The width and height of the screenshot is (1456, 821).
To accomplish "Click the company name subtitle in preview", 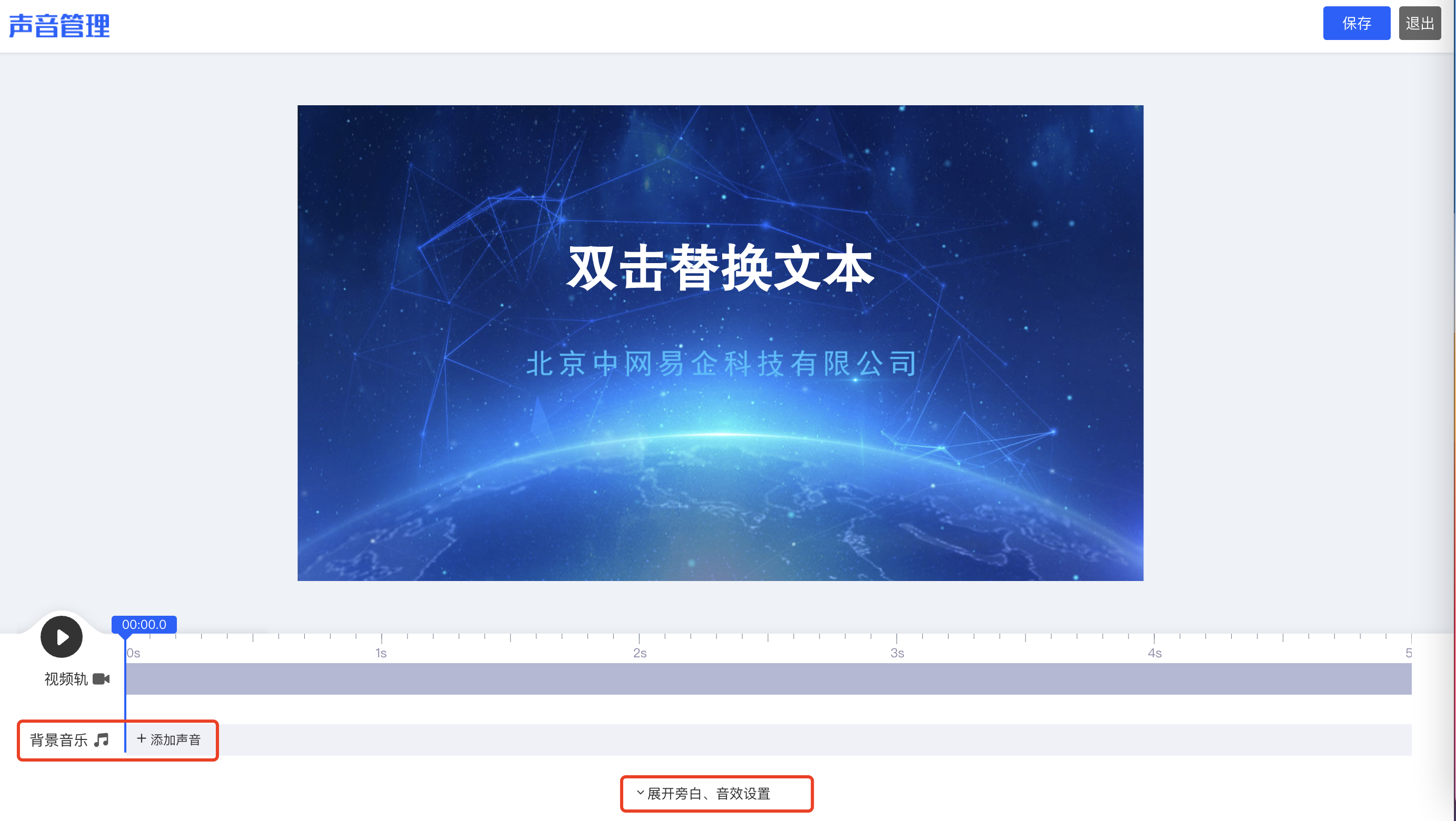I will click(721, 363).
